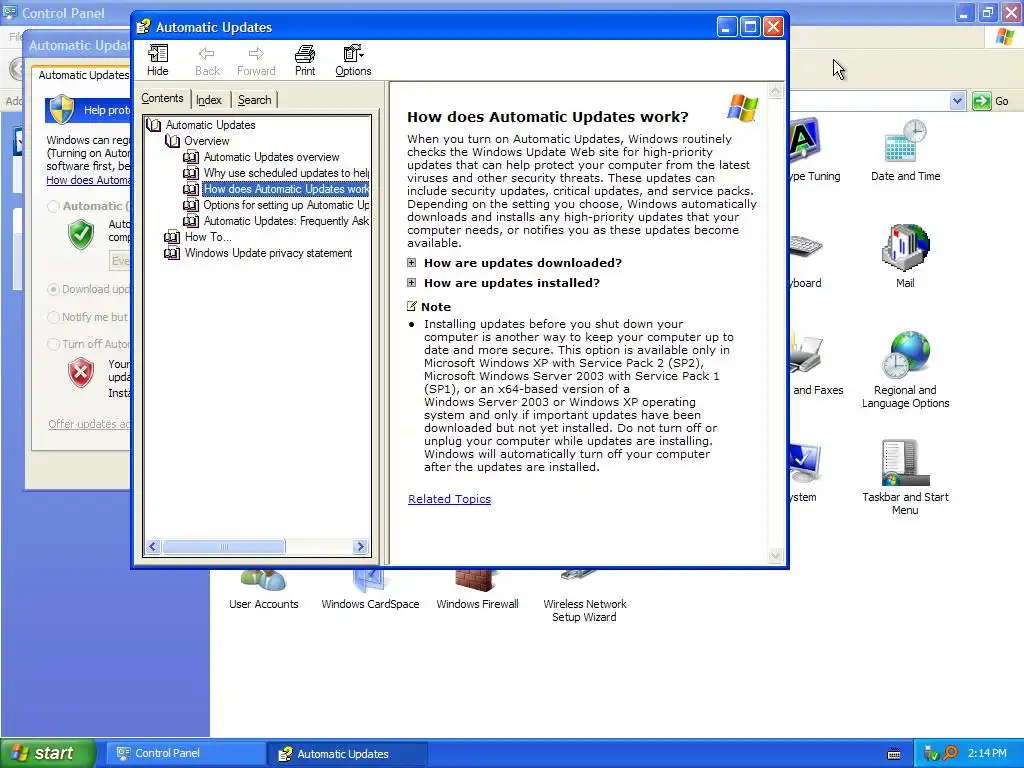Click the Windows Update privacy statement page icon
The height and width of the screenshot is (768, 1024).
coord(172,253)
